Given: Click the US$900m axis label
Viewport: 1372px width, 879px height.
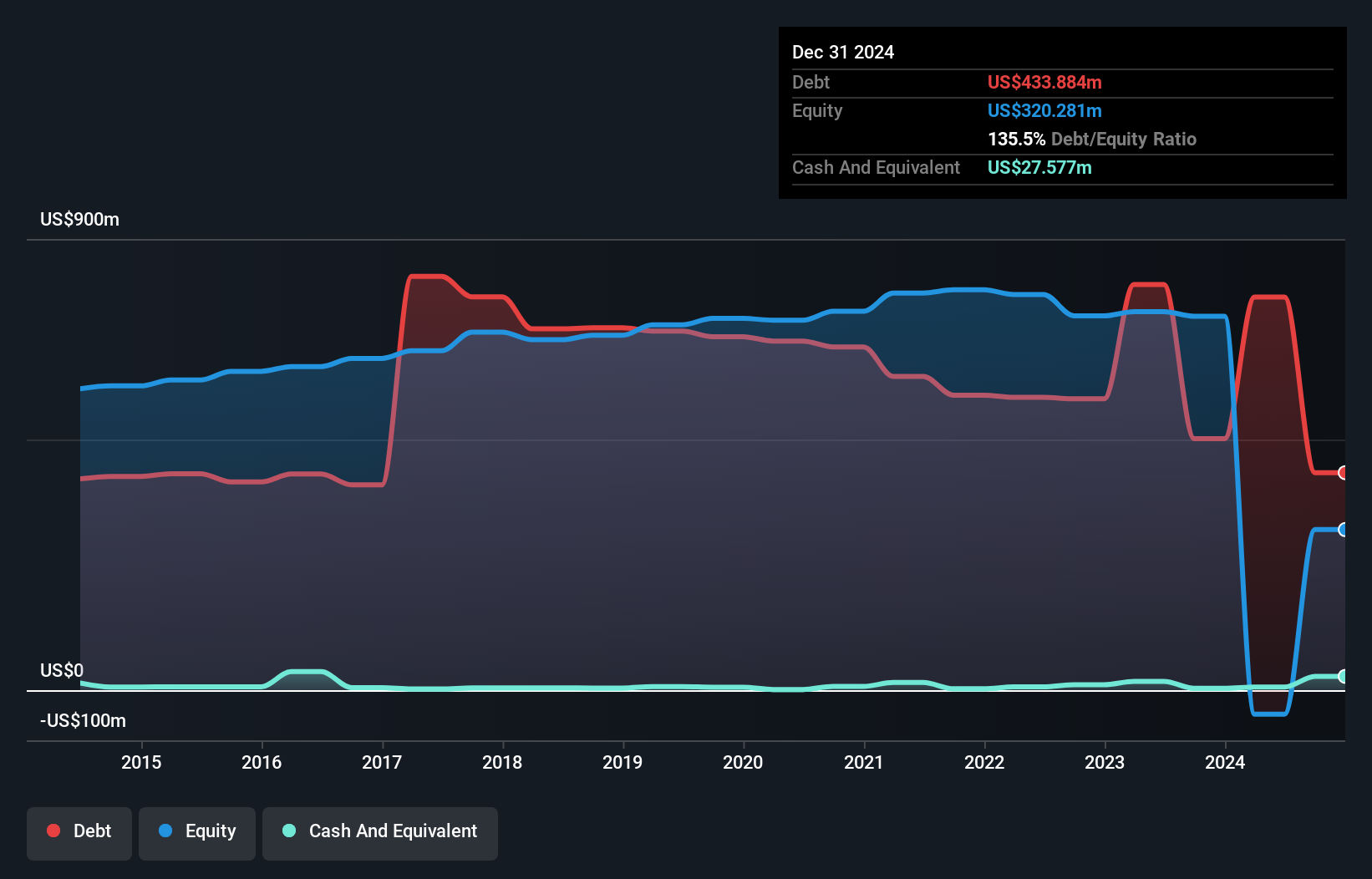Looking at the screenshot, I should (x=79, y=220).
